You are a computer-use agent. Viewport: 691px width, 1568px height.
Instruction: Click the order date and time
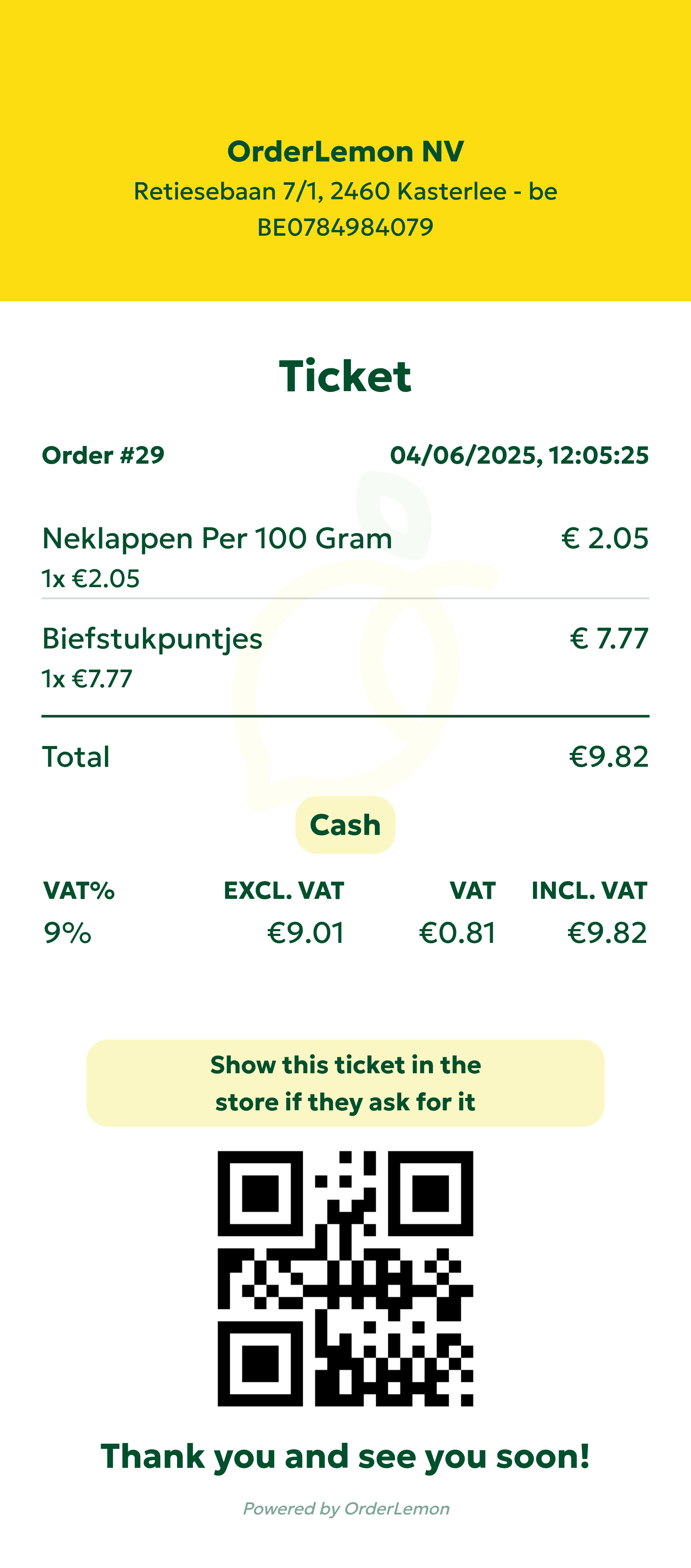point(519,455)
